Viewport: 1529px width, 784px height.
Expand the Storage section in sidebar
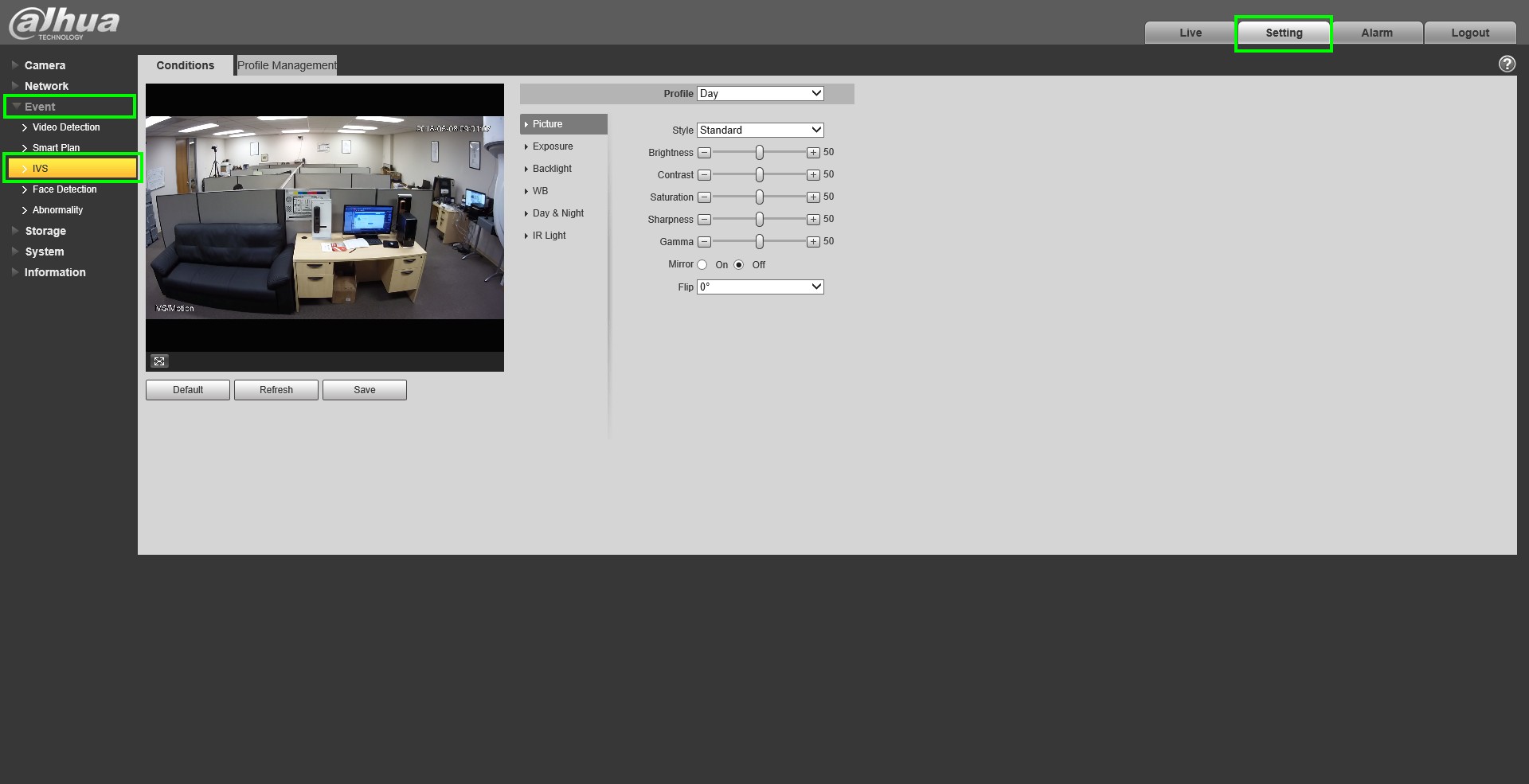pos(45,231)
